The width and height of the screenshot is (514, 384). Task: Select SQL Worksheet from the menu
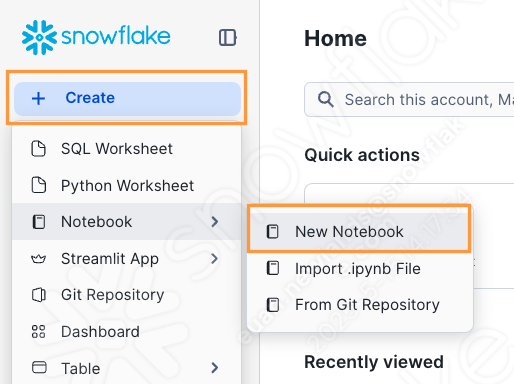(127, 149)
